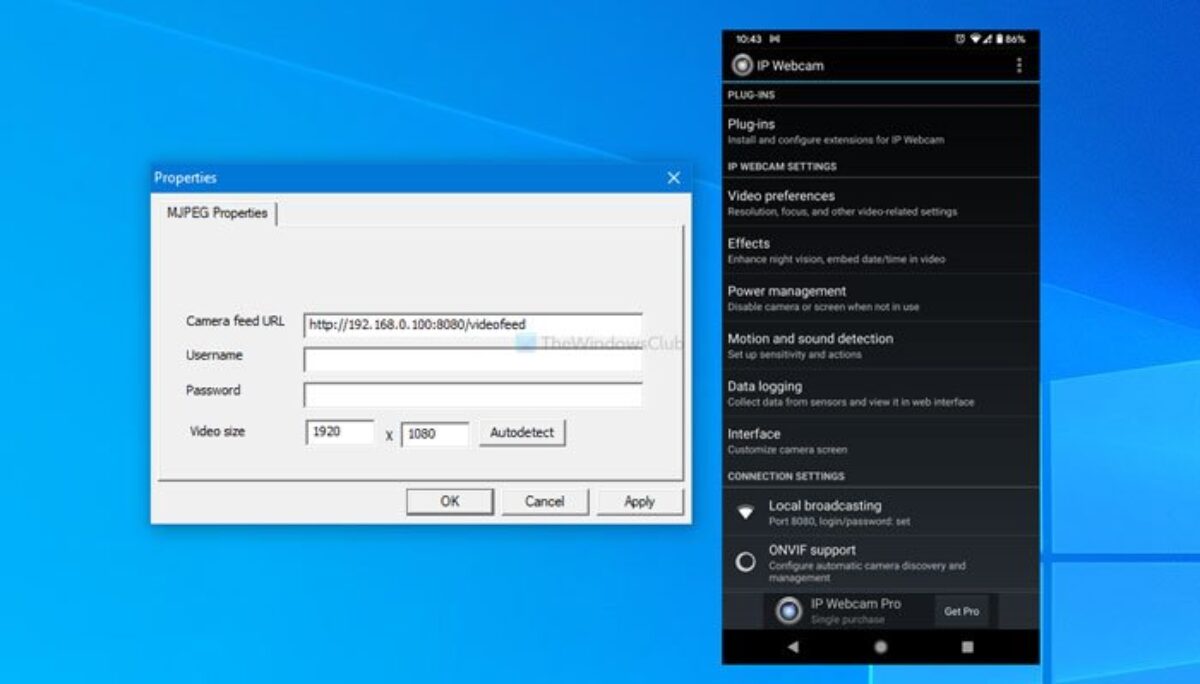
Task: Tap the Get Pro button
Action: pos(962,611)
